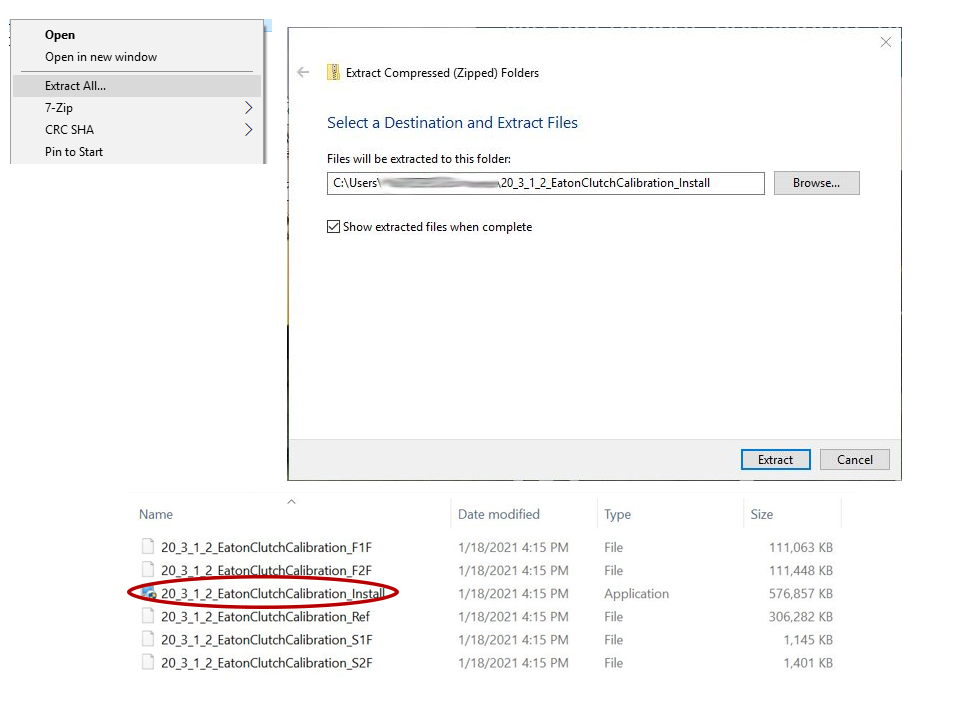Image resolution: width=960 pixels, height=714 pixels.
Task: Click the 111,448 KB size cell
Action: tap(801, 570)
